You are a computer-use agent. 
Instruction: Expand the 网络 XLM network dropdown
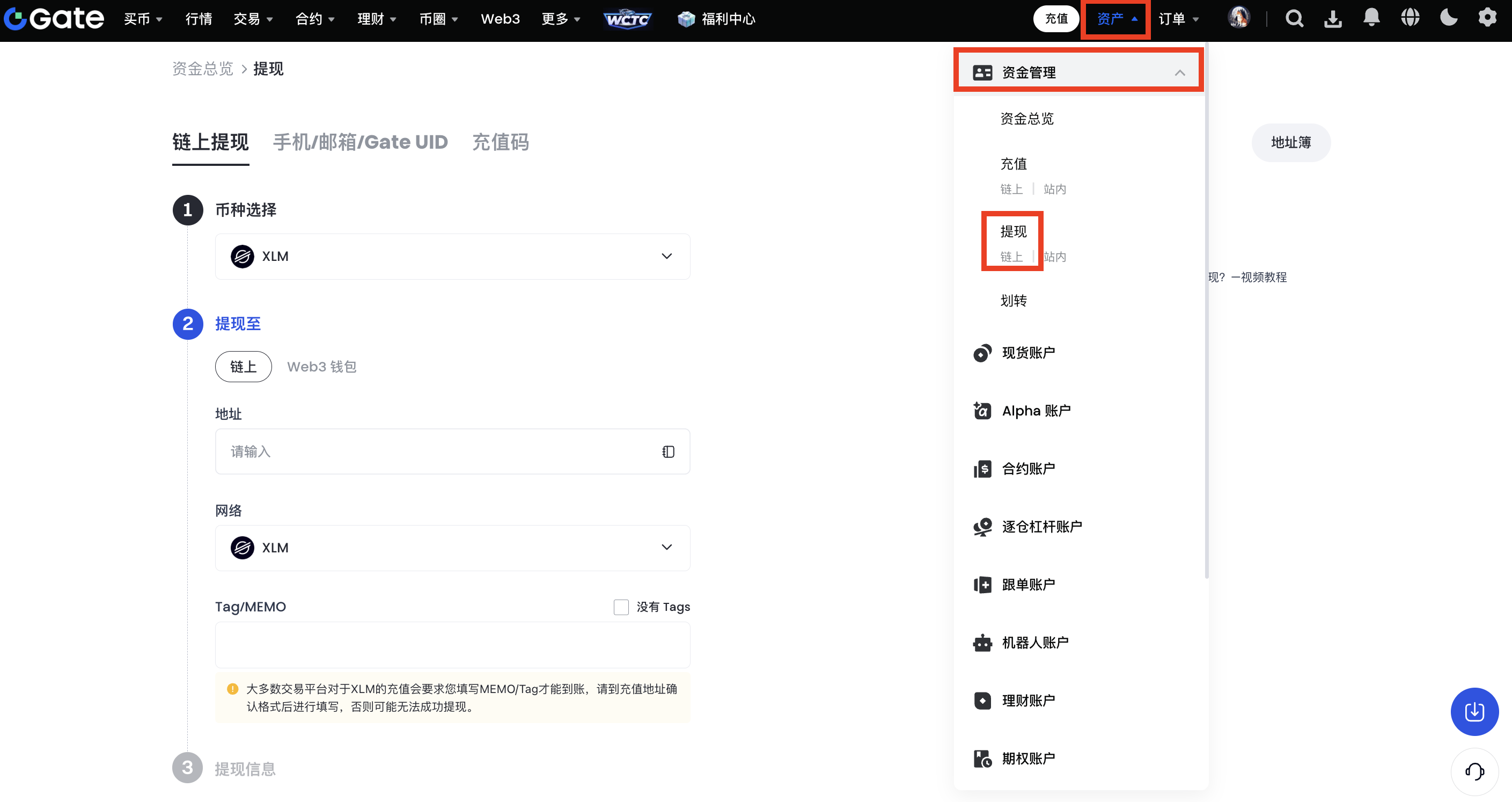pyautogui.click(x=452, y=548)
